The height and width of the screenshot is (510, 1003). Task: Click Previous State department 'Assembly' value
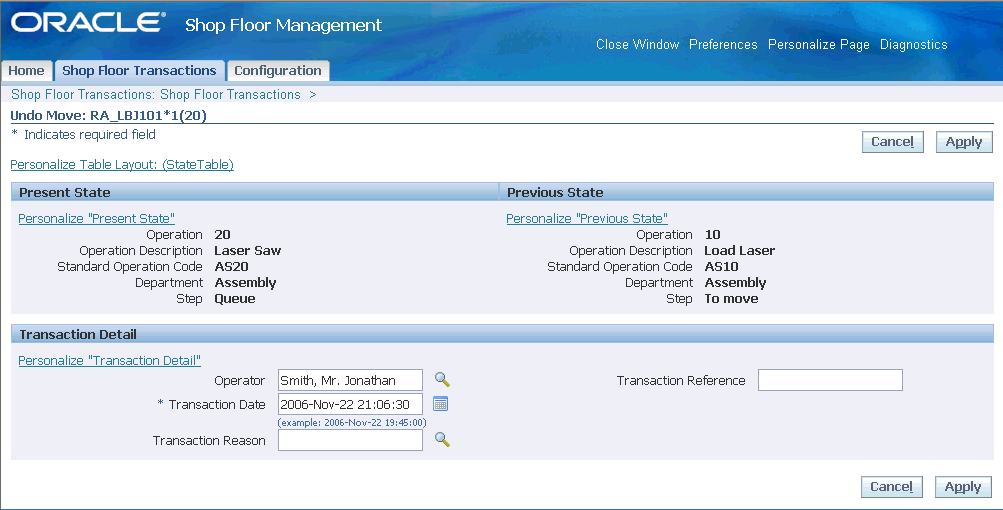(736, 282)
